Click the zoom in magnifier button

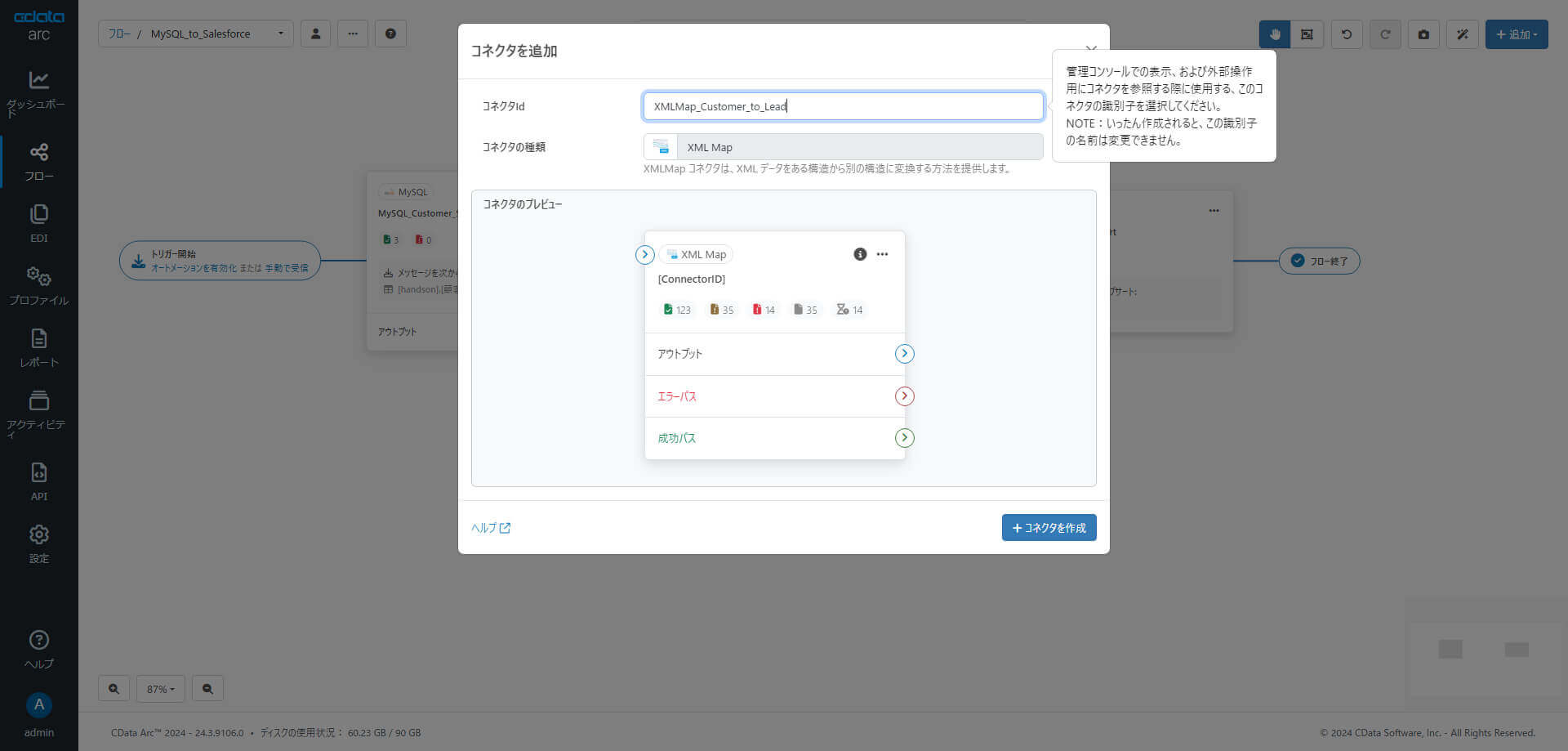point(114,689)
